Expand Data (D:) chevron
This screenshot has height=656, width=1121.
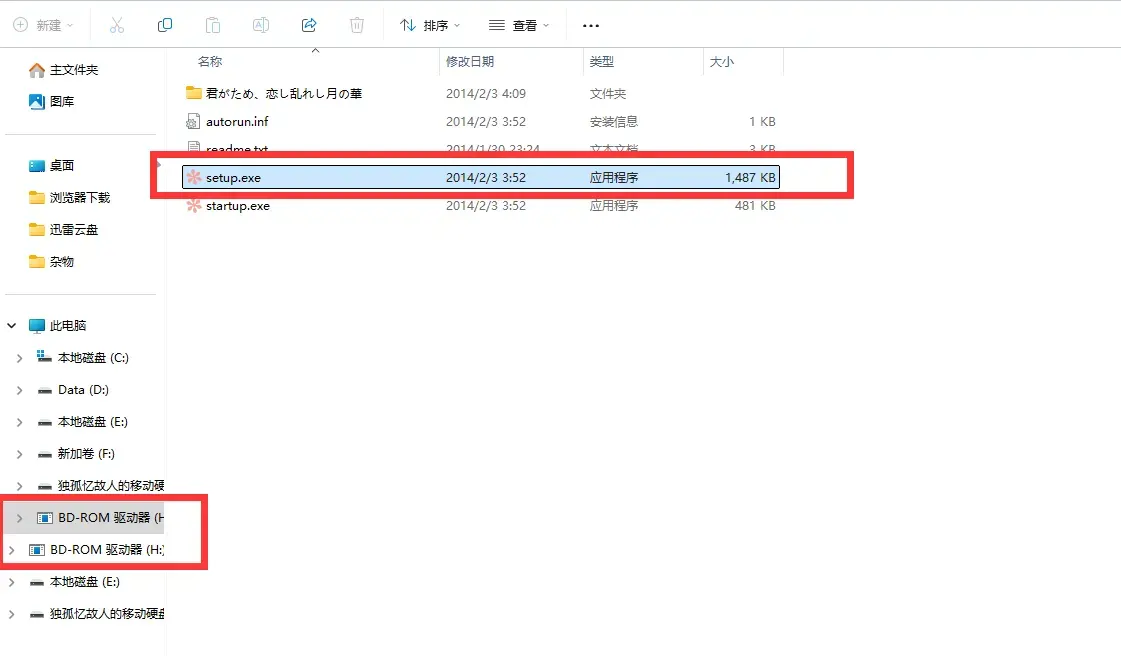tap(19, 390)
